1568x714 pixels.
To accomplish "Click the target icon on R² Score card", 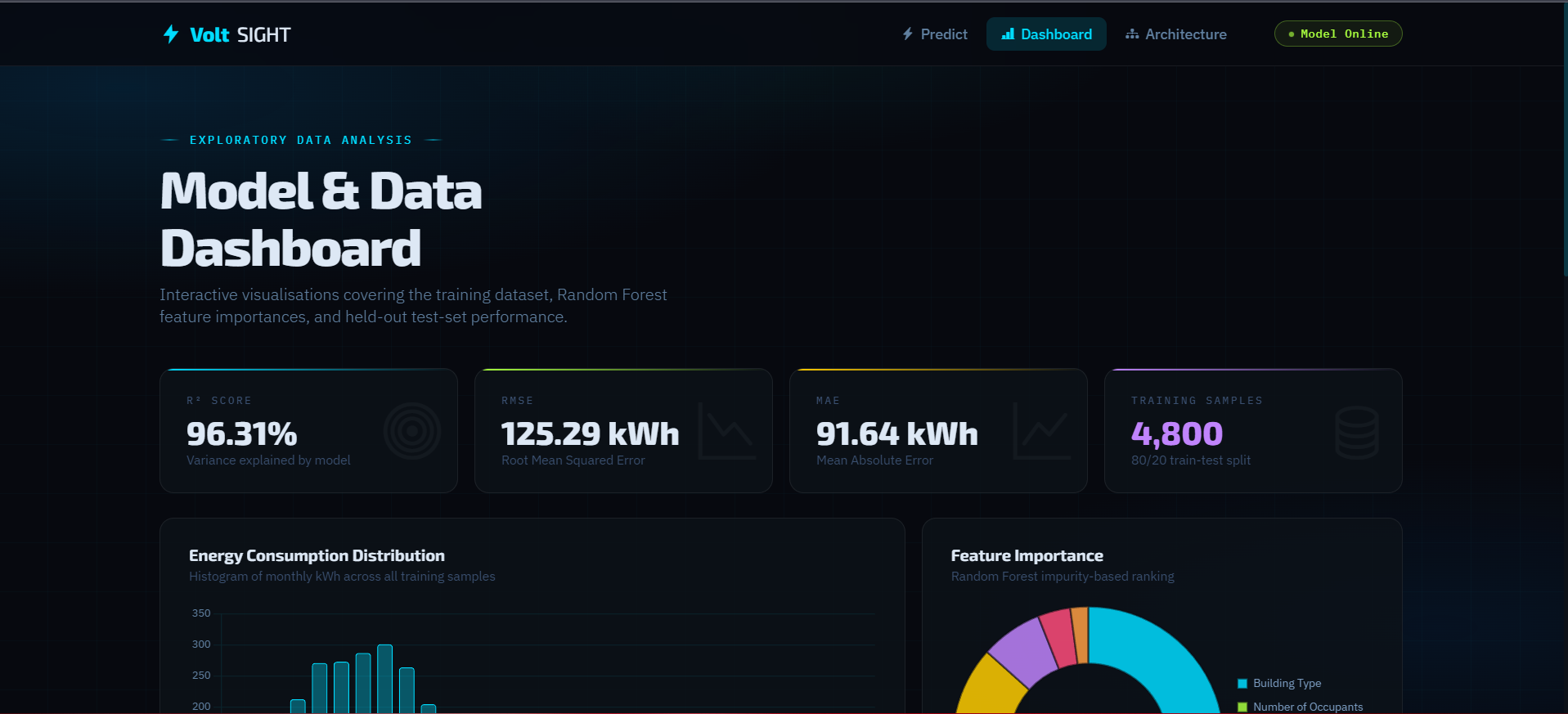I will [x=412, y=431].
